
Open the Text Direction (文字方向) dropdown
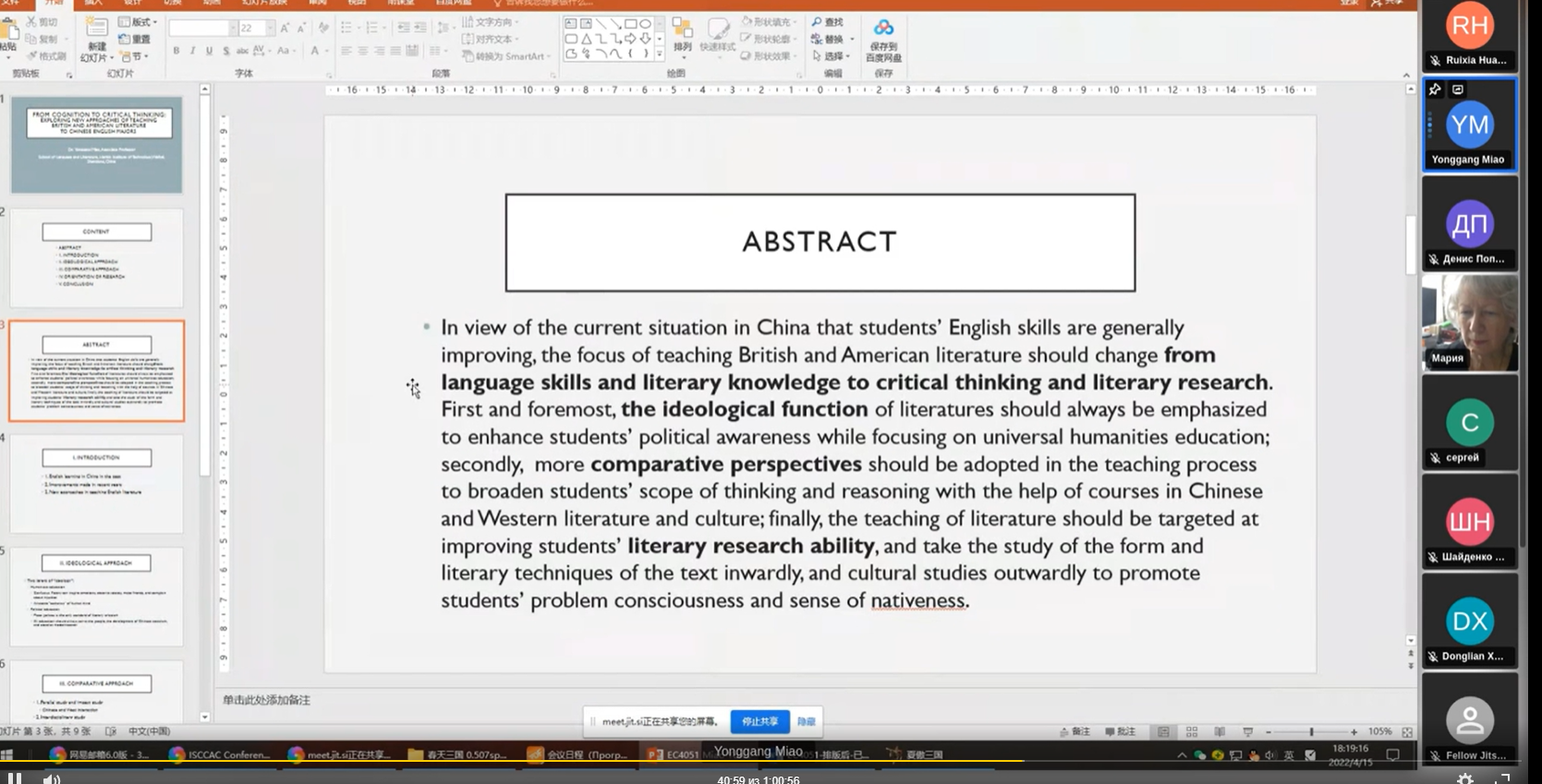(491, 22)
